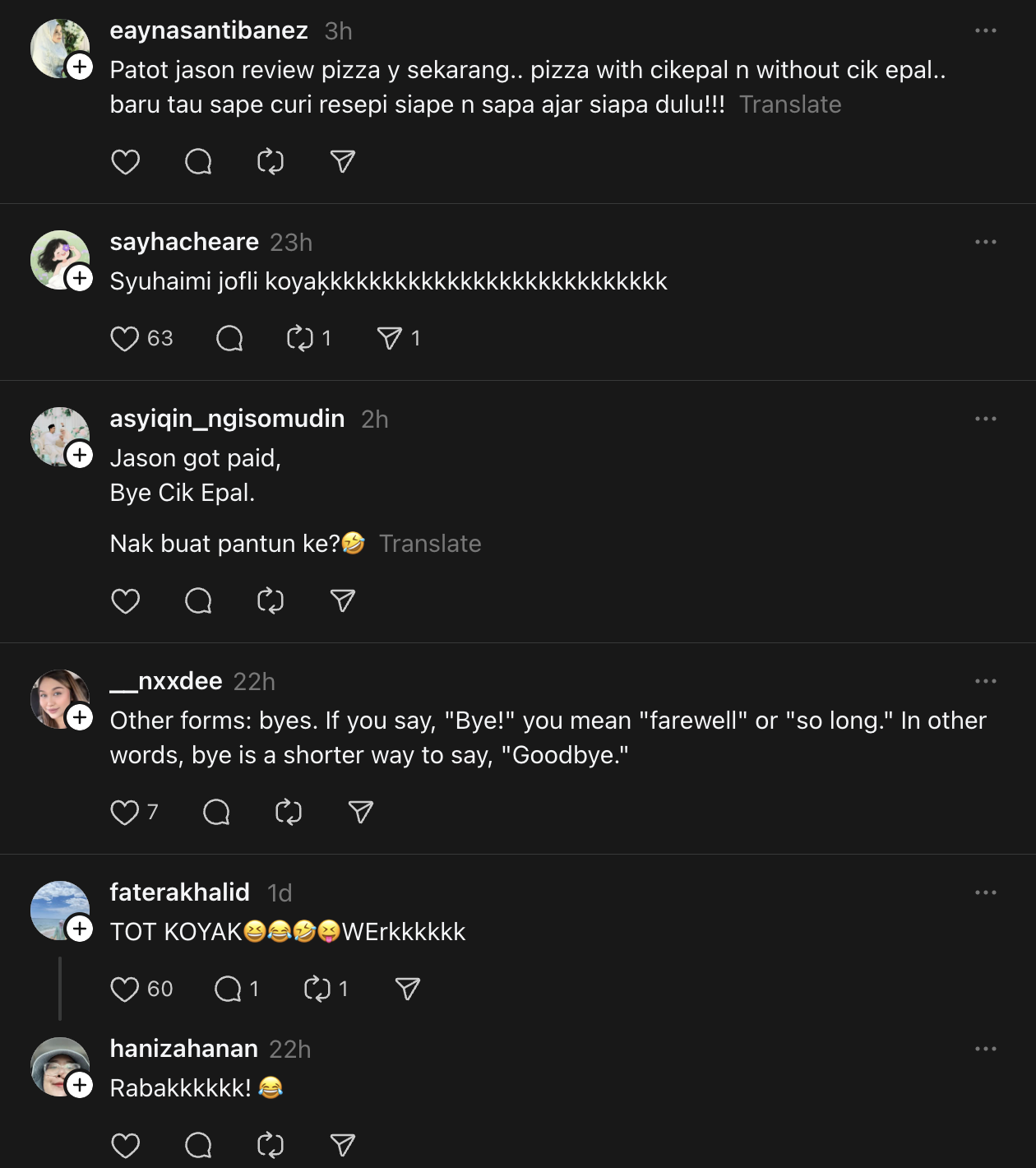Open hanizahanan's profile via username
Screen dimensions: 1036x1168
coord(184,1049)
